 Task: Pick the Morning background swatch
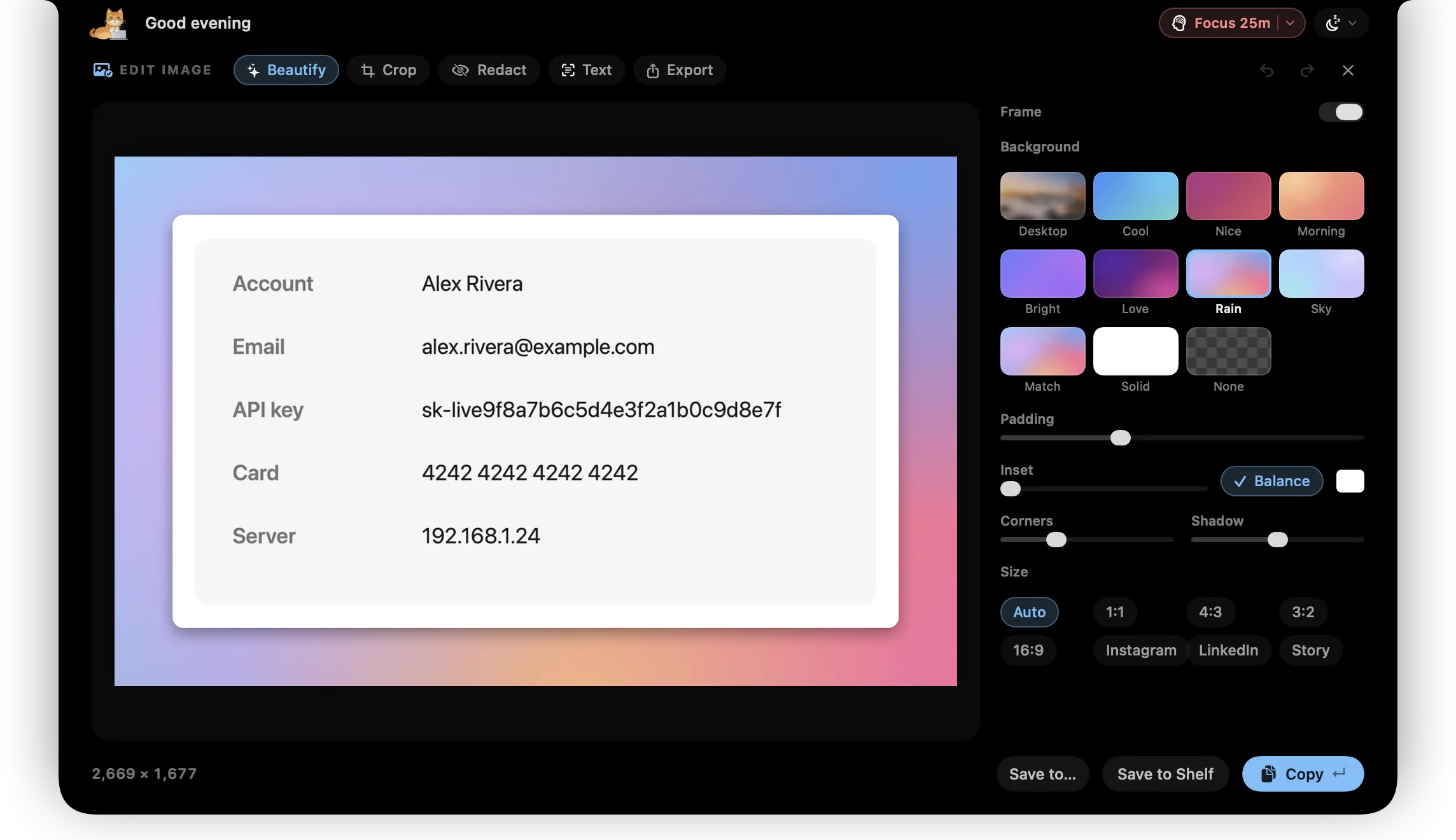pyautogui.click(x=1321, y=196)
